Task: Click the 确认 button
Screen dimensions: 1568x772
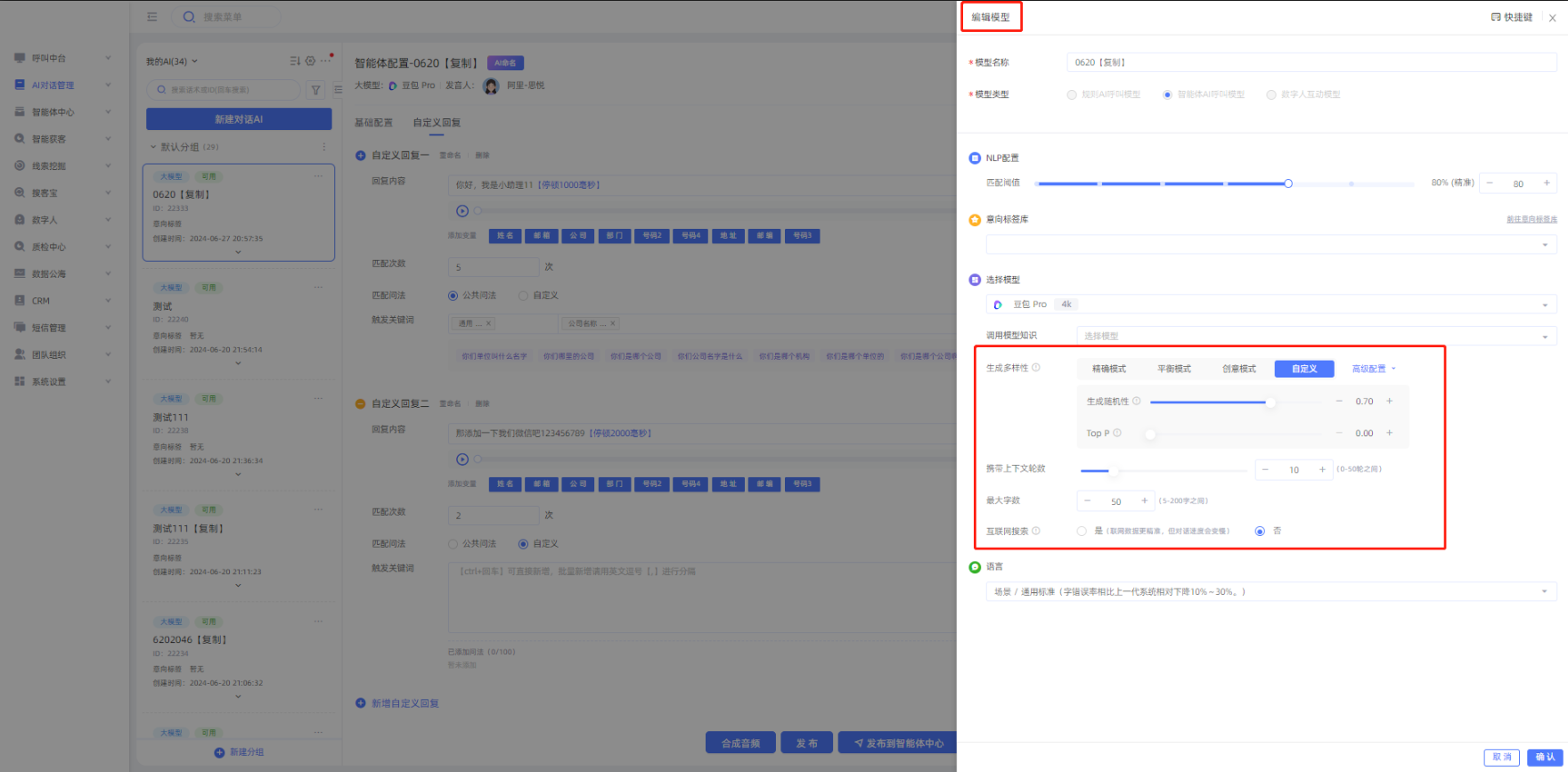Action: point(1545,757)
